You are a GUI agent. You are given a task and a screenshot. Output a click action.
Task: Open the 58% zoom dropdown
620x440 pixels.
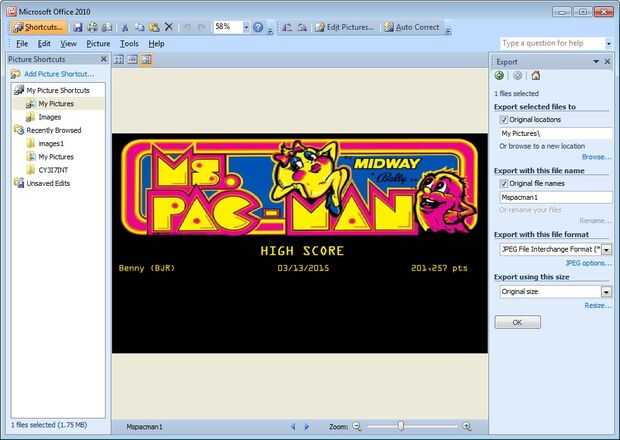(246, 27)
